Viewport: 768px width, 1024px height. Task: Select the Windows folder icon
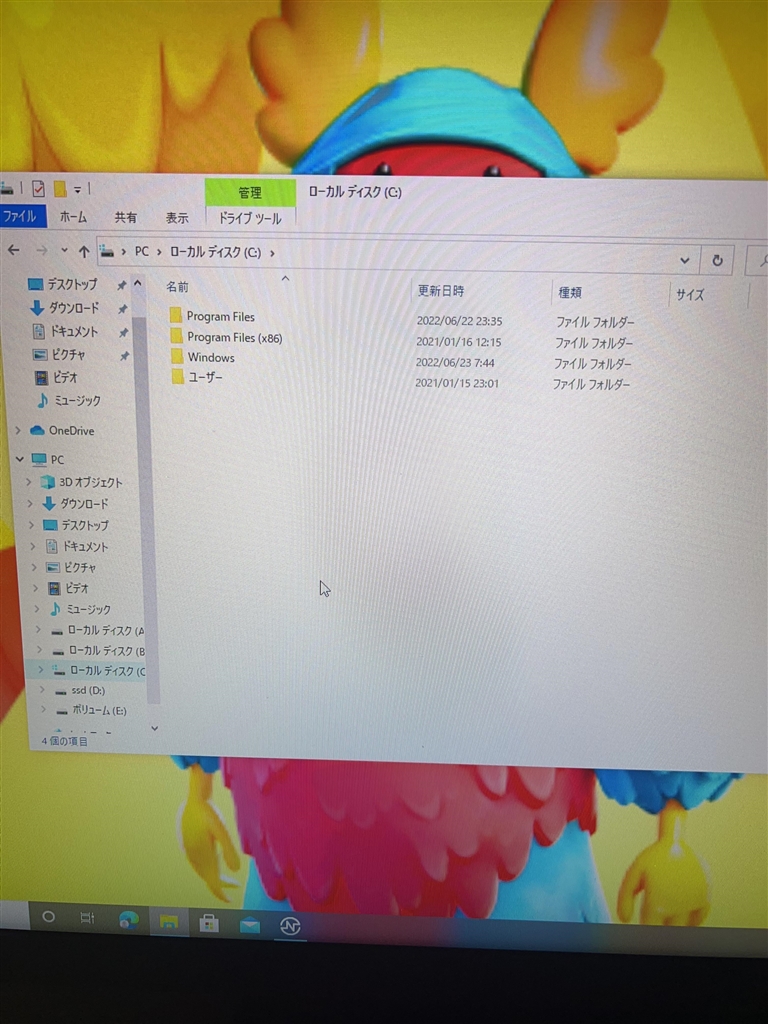(x=177, y=357)
